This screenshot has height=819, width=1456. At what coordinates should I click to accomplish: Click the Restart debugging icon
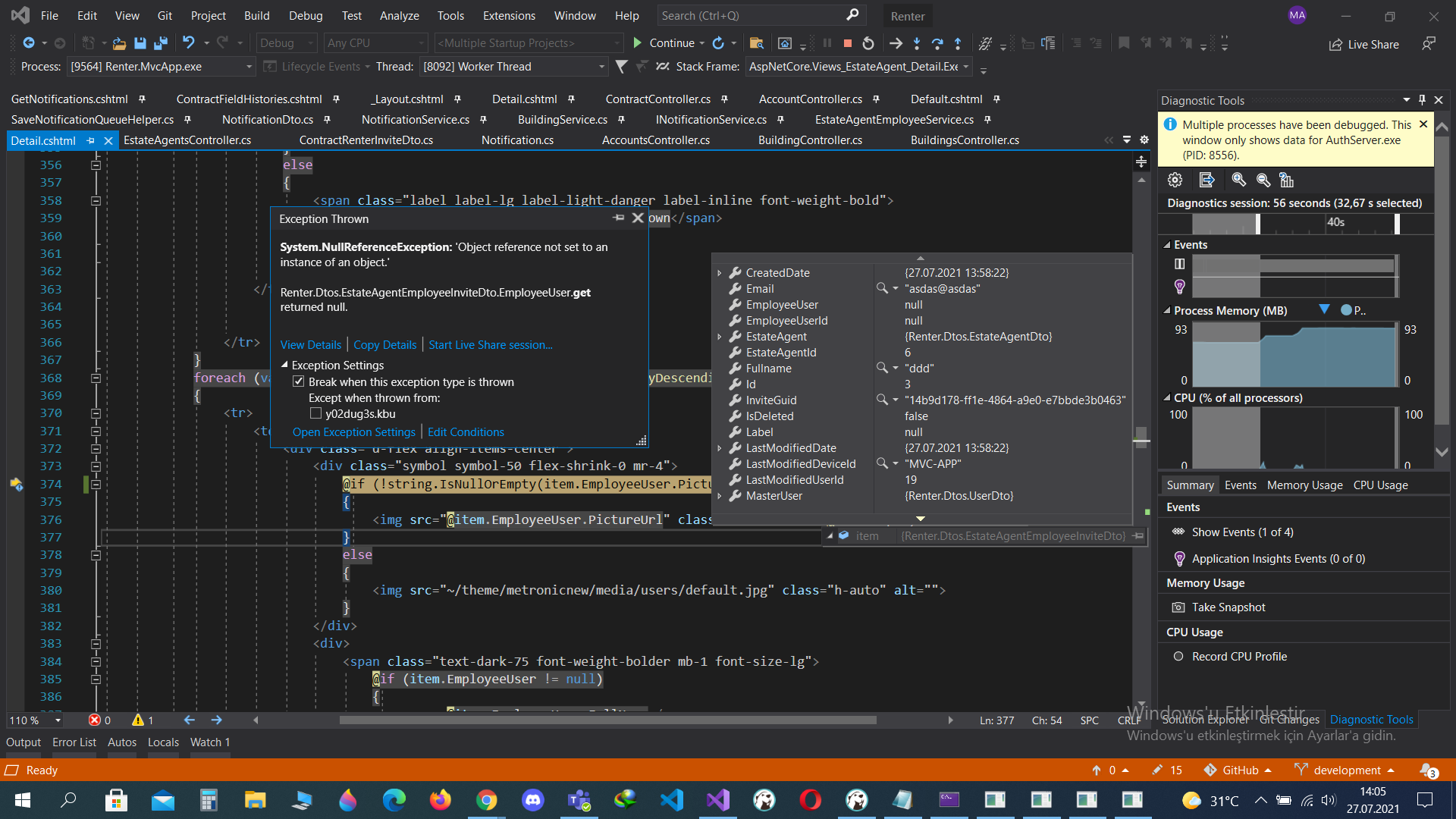[868, 43]
